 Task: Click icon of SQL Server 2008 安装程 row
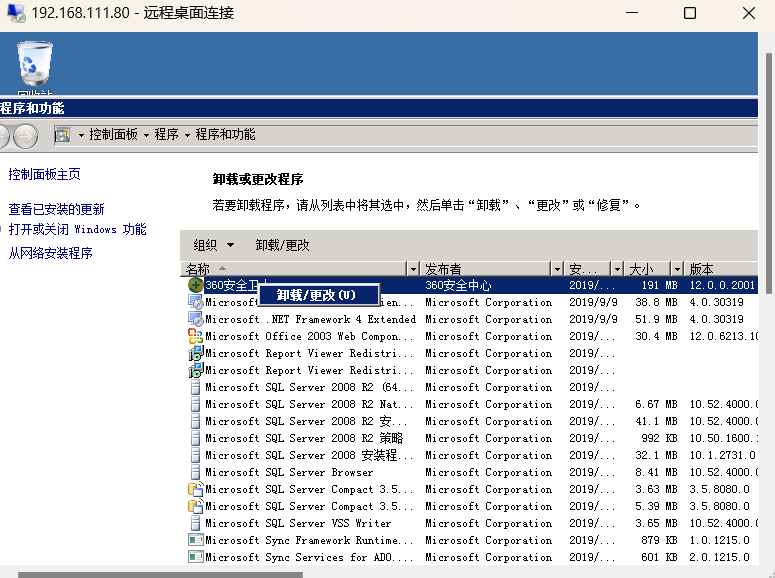click(x=196, y=455)
